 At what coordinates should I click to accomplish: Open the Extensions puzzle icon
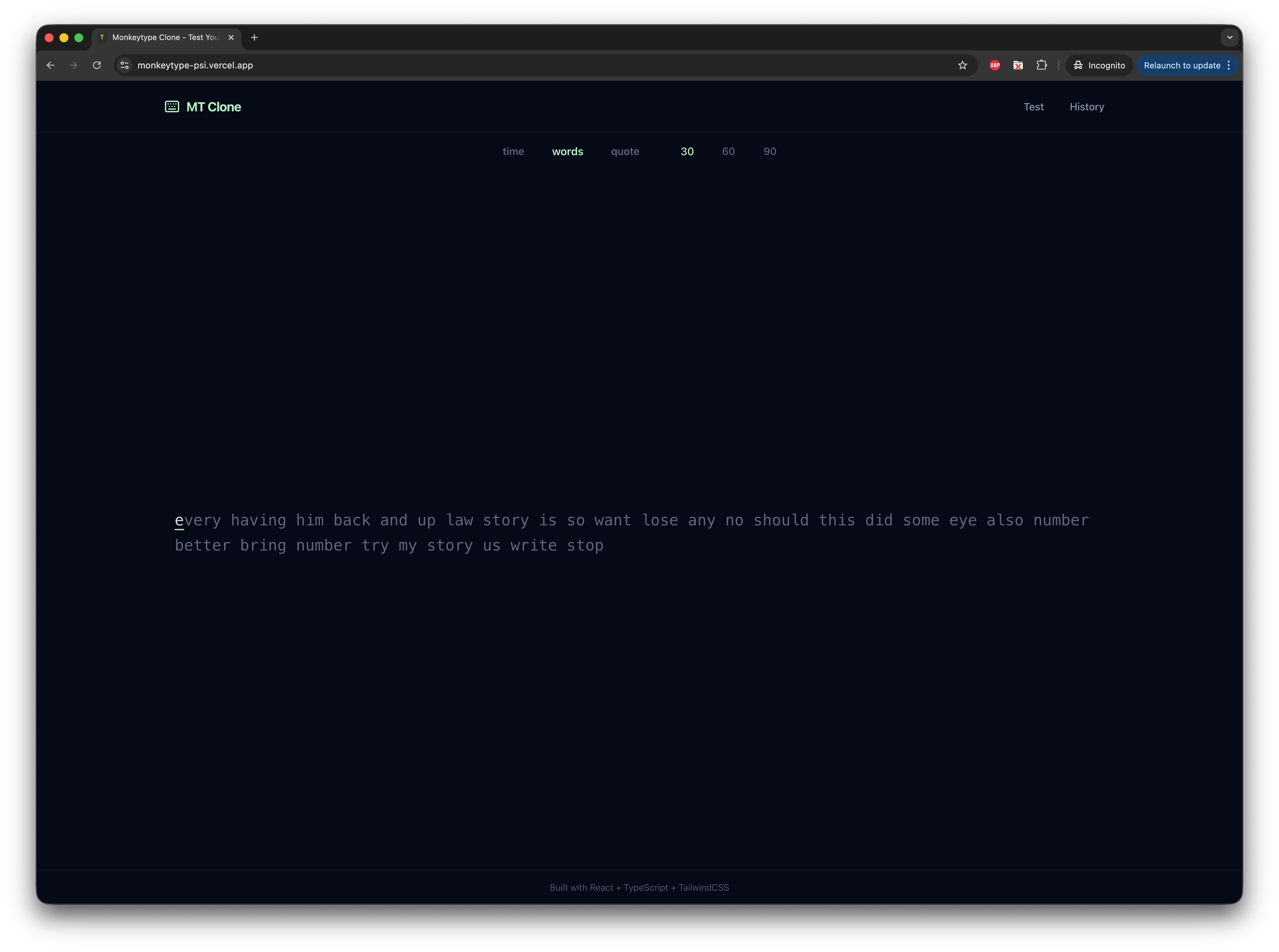(1041, 65)
